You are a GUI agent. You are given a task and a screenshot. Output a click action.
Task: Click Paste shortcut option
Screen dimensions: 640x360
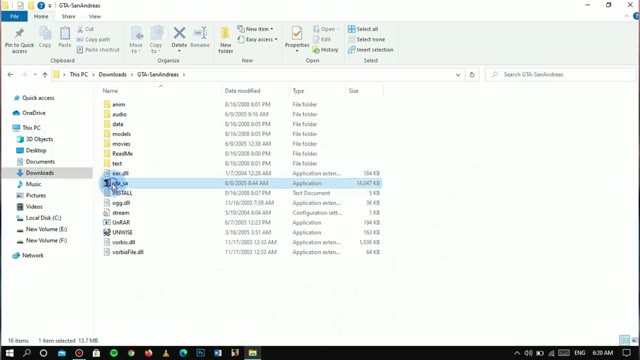click(x=98, y=49)
